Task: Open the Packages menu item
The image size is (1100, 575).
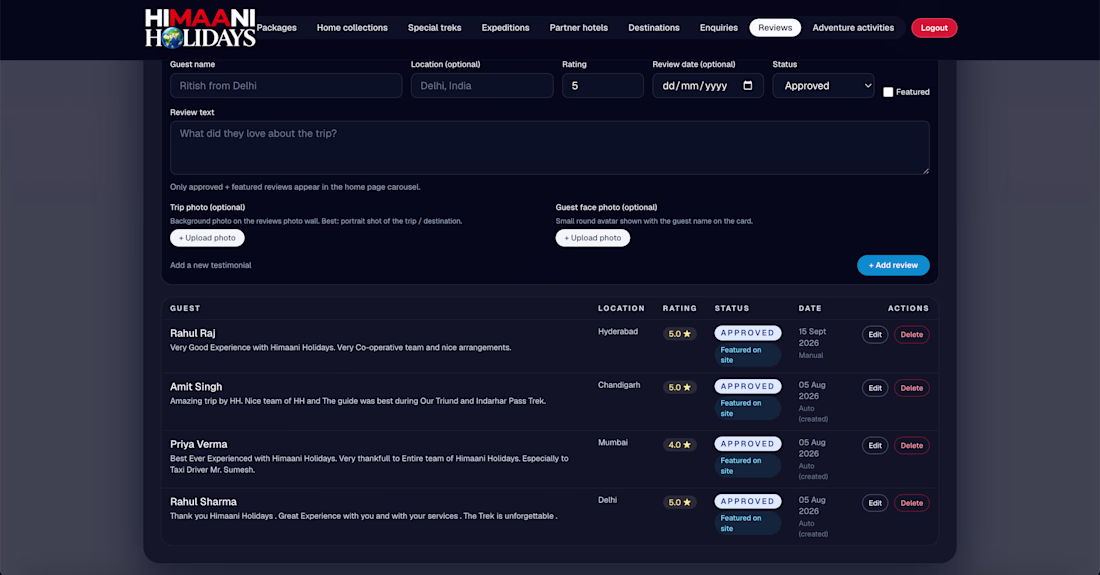Action: [x=276, y=28]
